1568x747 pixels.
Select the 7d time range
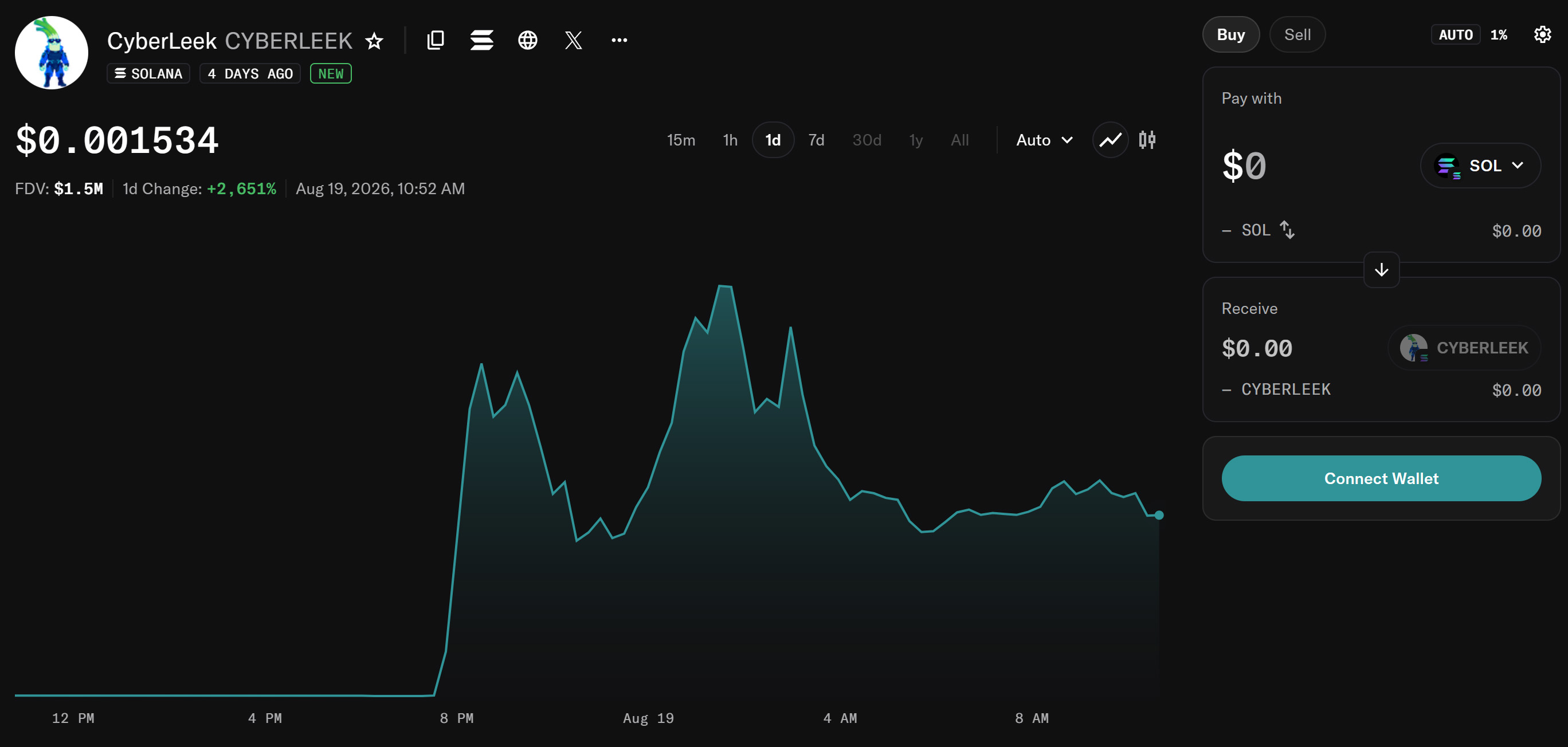(816, 140)
